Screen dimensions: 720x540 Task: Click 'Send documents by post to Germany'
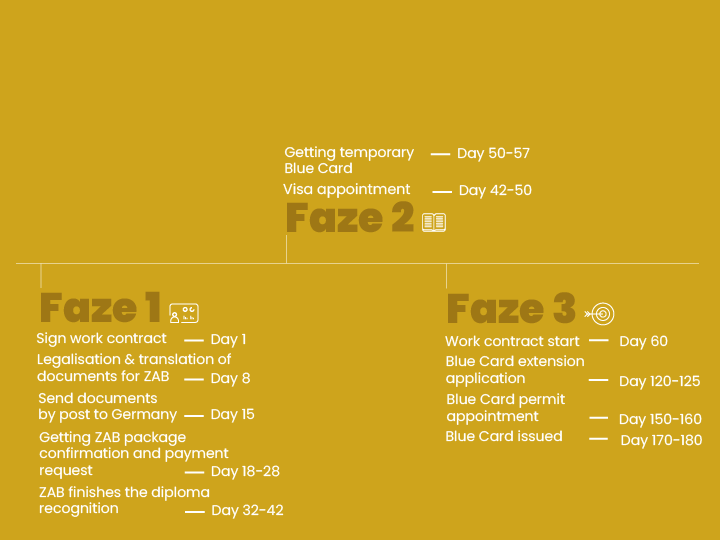coord(107,406)
